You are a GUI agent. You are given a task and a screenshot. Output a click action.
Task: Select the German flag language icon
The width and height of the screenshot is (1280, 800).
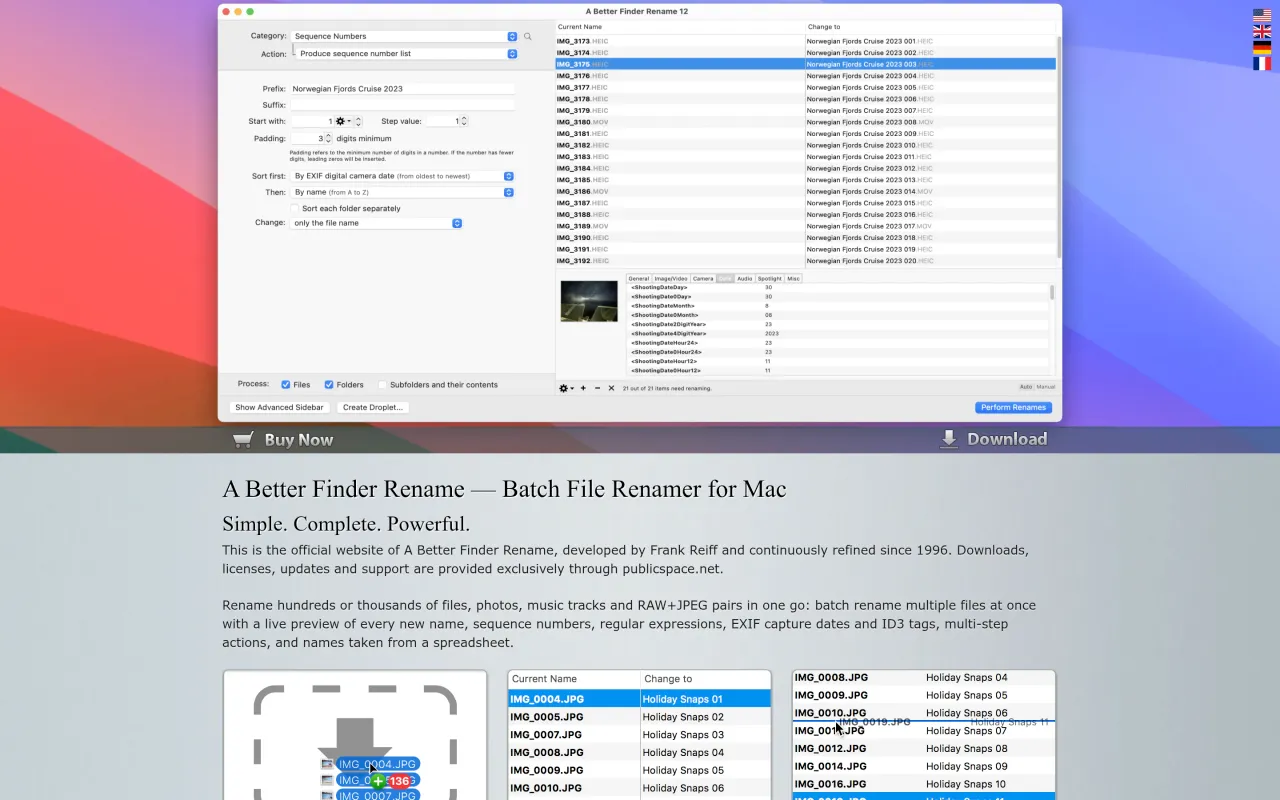[x=1262, y=47]
